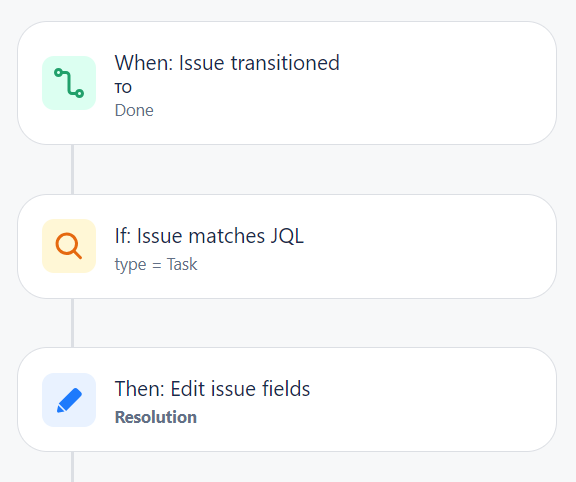Open the "When: Issue transitioned" title
The width and height of the screenshot is (576, 482).
click(227, 63)
